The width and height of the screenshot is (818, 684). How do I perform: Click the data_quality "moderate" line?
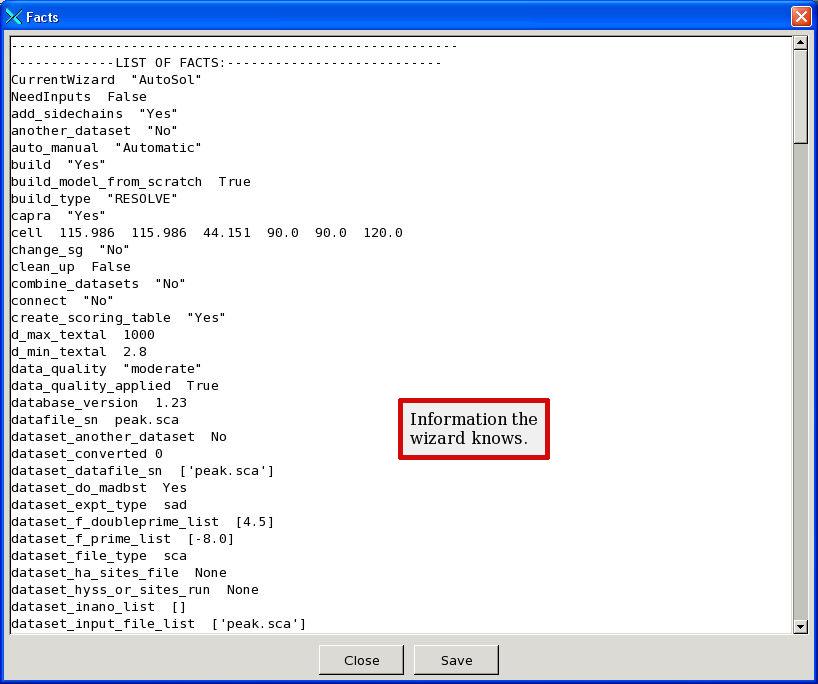pos(106,369)
